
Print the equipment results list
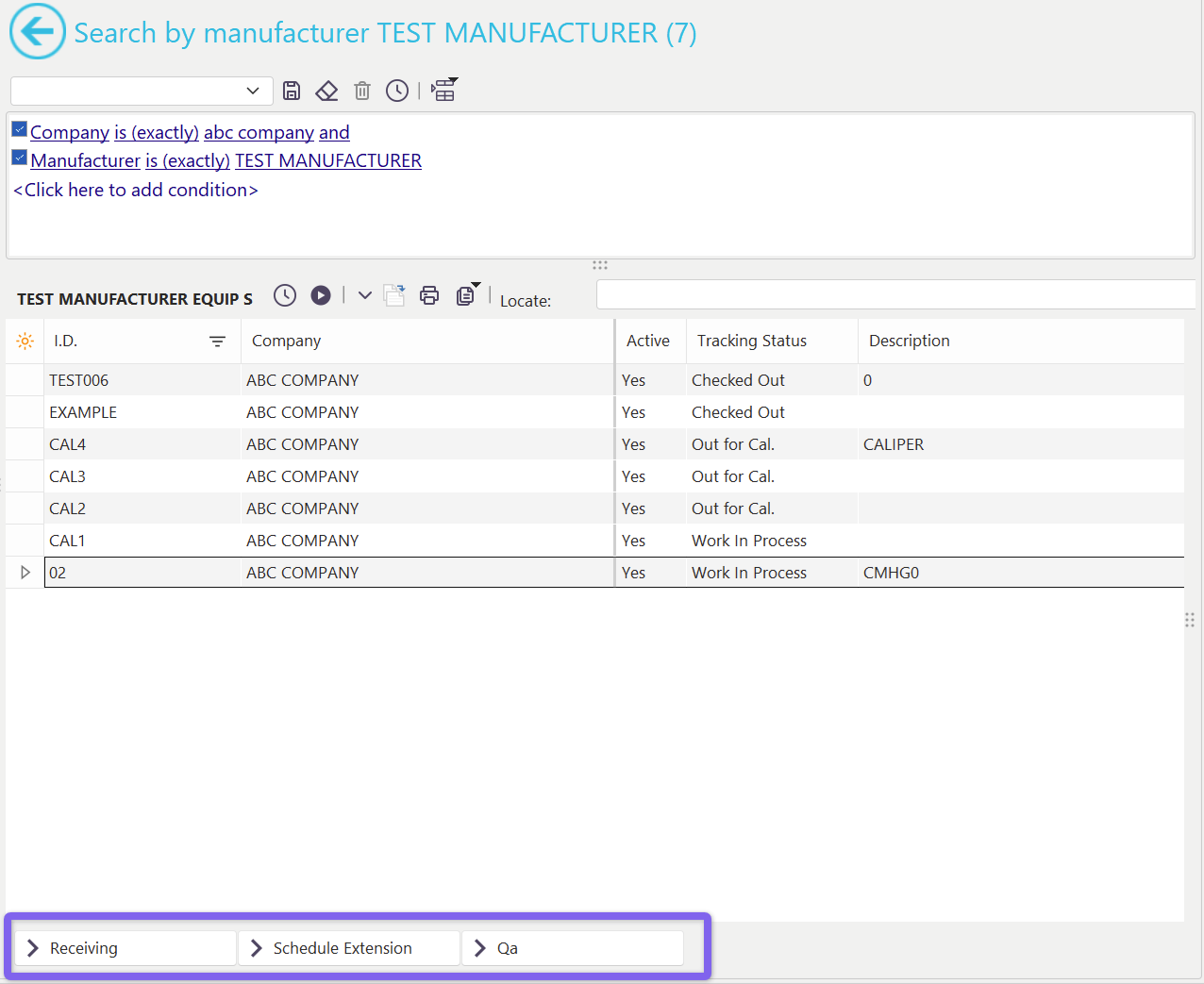(429, 295)
